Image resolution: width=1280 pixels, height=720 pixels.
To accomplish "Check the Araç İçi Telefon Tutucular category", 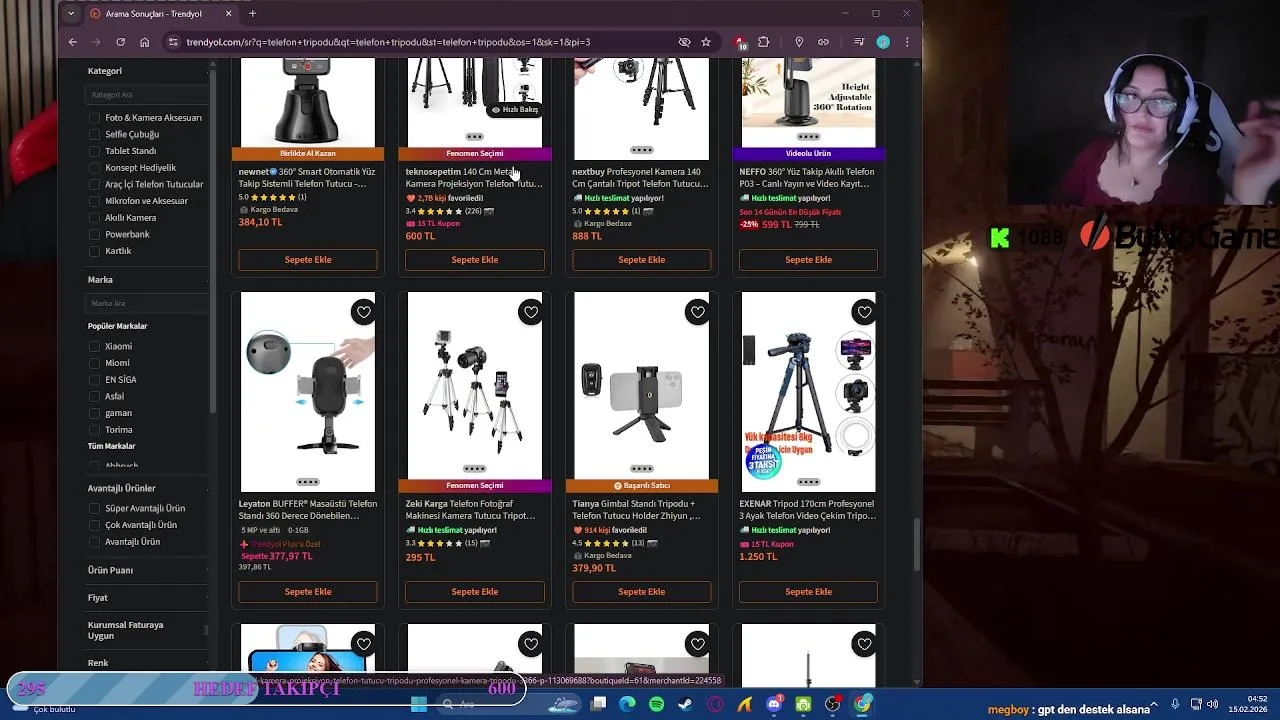I will click(95, 184).
